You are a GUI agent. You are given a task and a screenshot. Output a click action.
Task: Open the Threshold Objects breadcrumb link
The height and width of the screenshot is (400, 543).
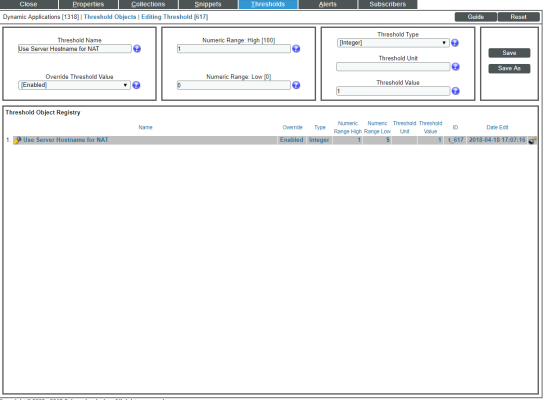[110, 17]
